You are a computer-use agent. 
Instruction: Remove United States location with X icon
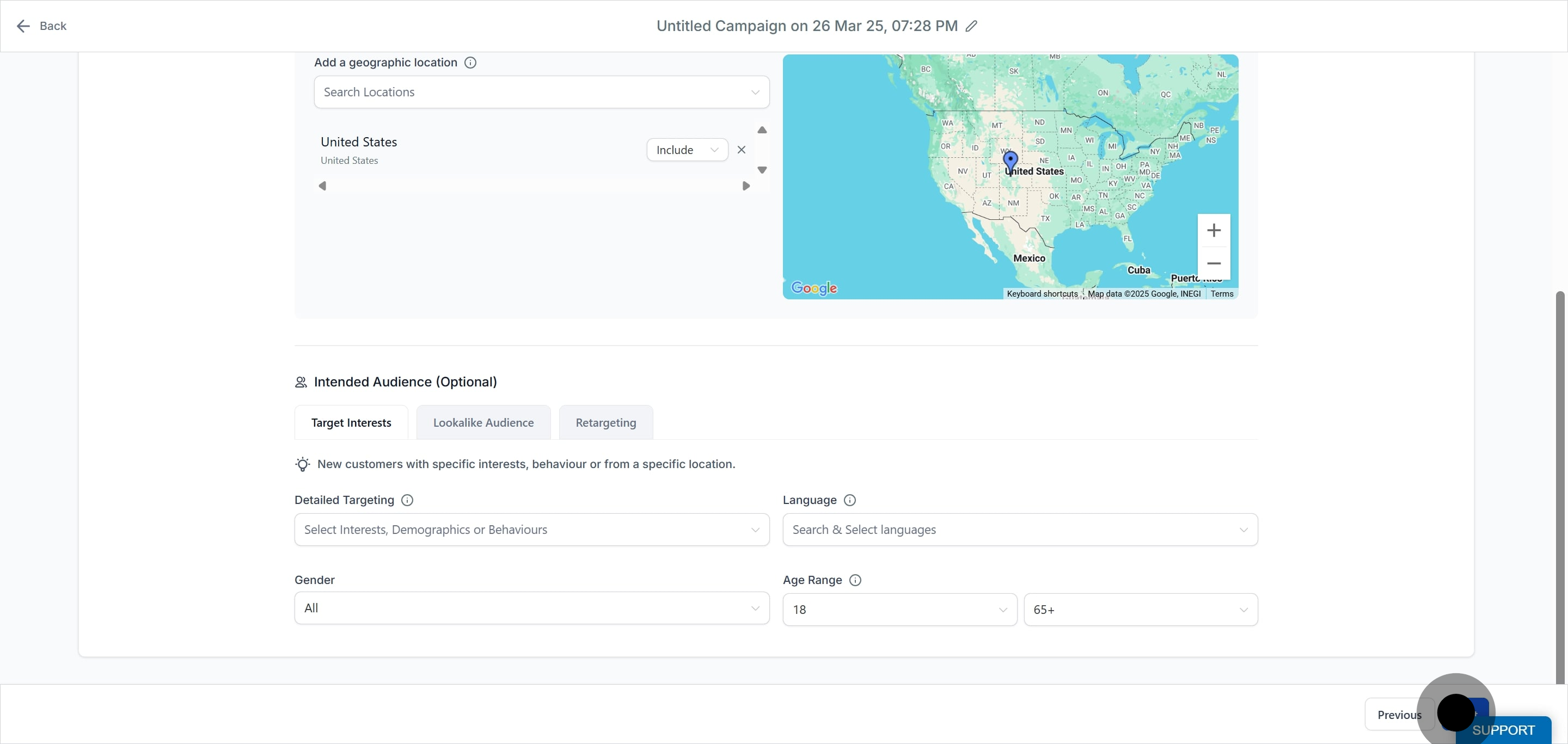tap(741, 150)
